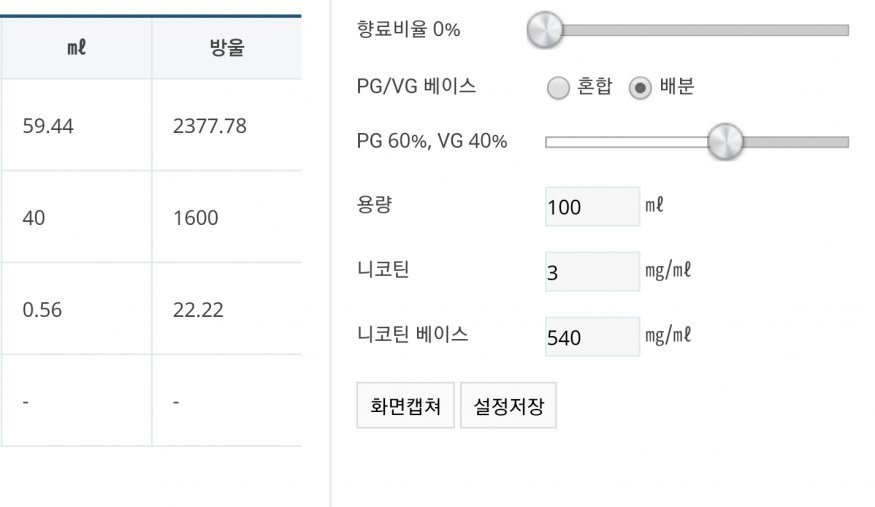875x507 pixels.
Task: Select the 0.56 ml cell
Action: point(76,308)
